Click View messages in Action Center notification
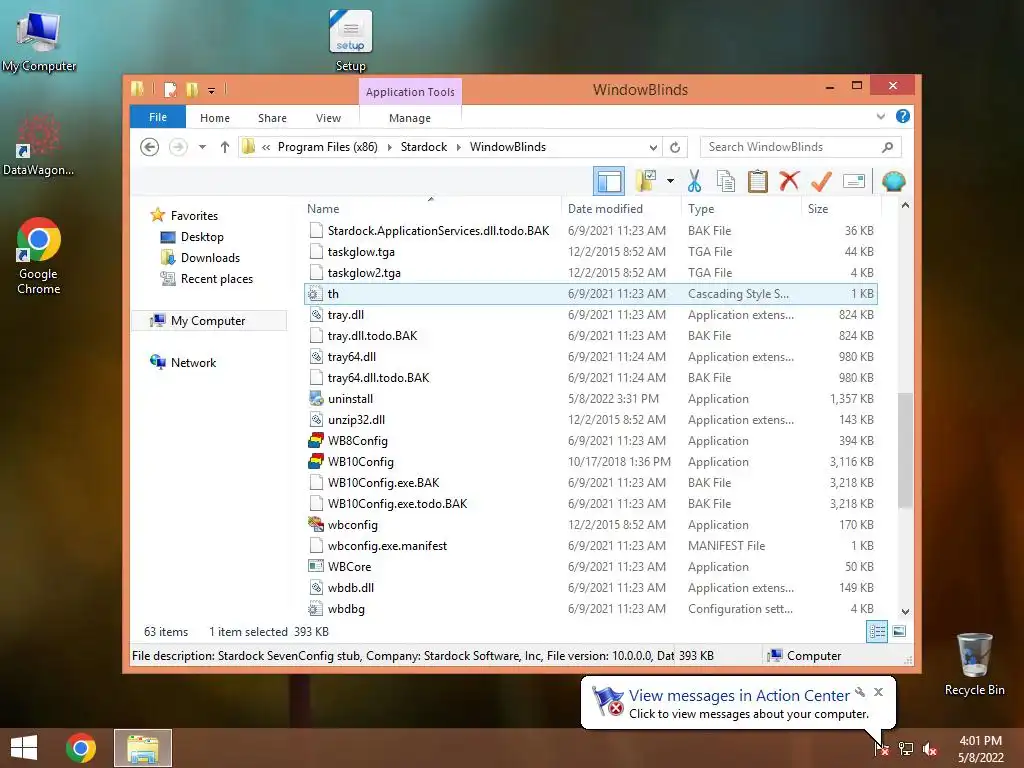 739,696
